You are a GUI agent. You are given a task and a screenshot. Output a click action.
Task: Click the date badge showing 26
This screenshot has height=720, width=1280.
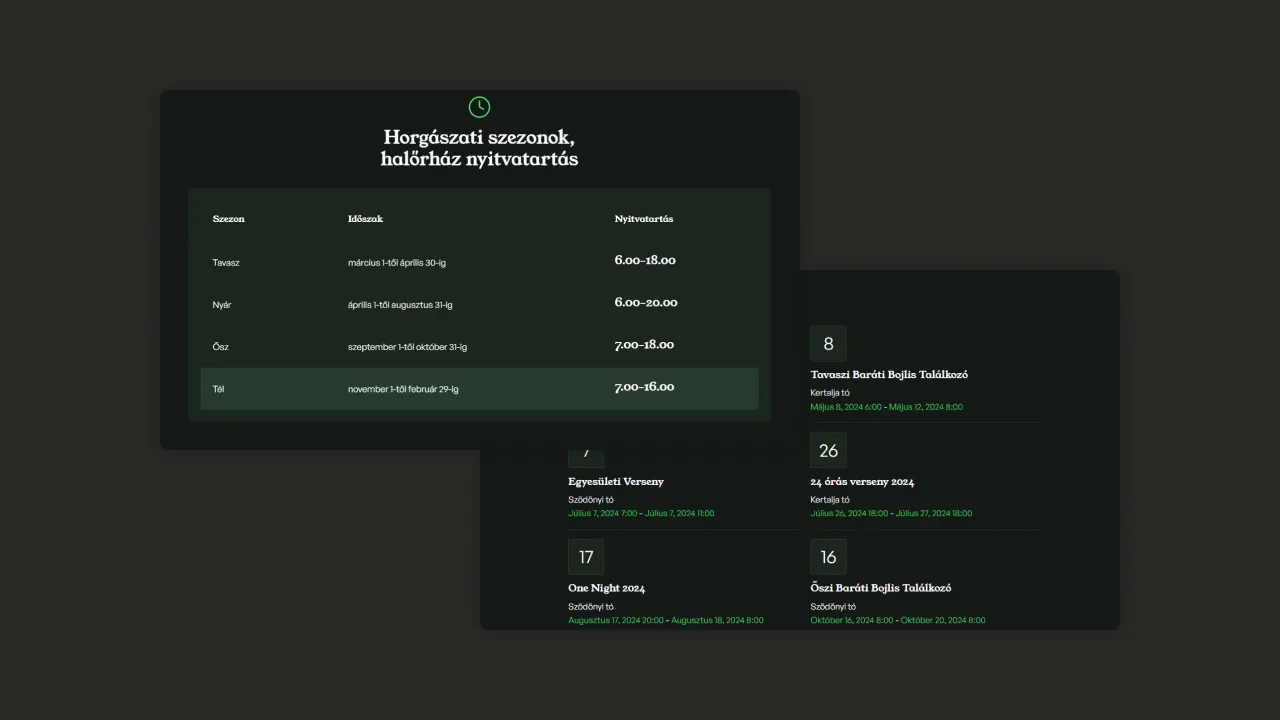(828, 450)
